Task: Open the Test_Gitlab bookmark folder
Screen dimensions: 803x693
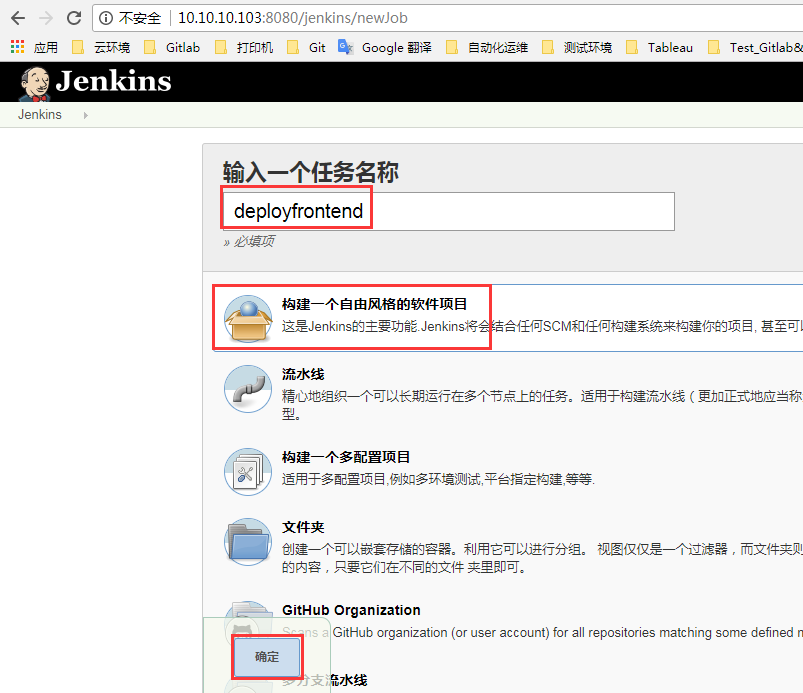Action: 755,48
